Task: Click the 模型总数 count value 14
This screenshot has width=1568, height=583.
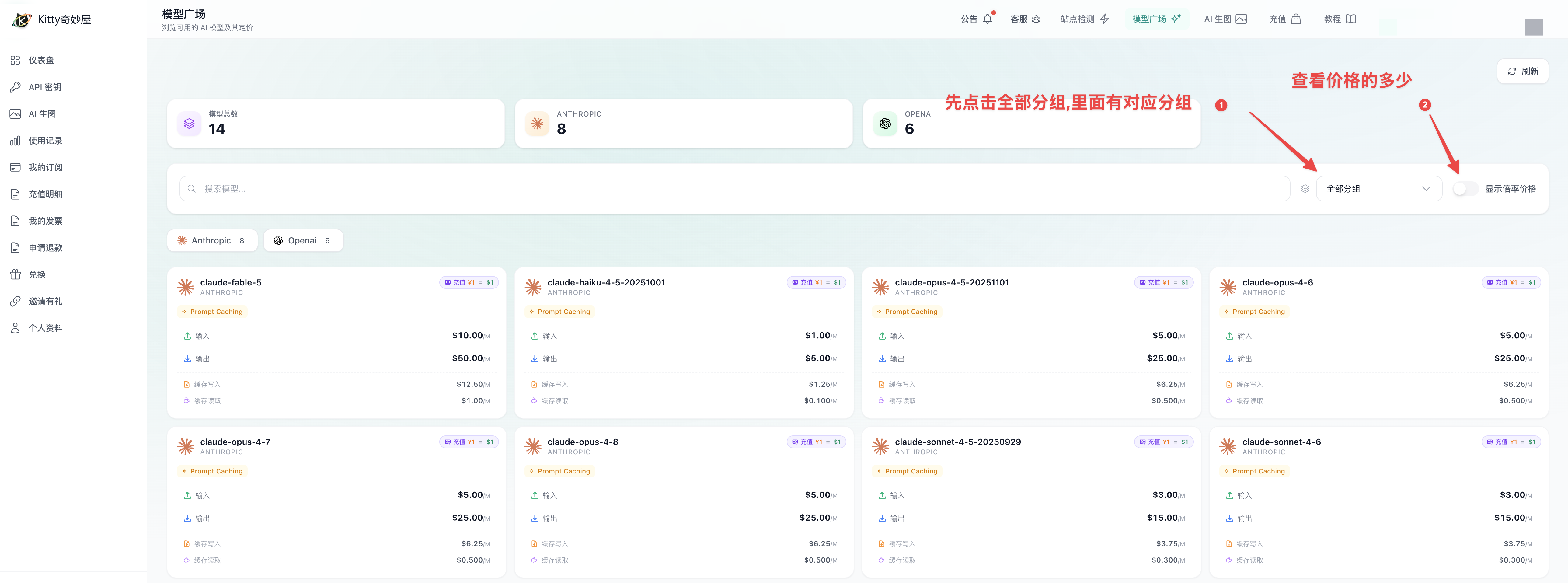Action: pyautogui.click(x=217, y=129)
